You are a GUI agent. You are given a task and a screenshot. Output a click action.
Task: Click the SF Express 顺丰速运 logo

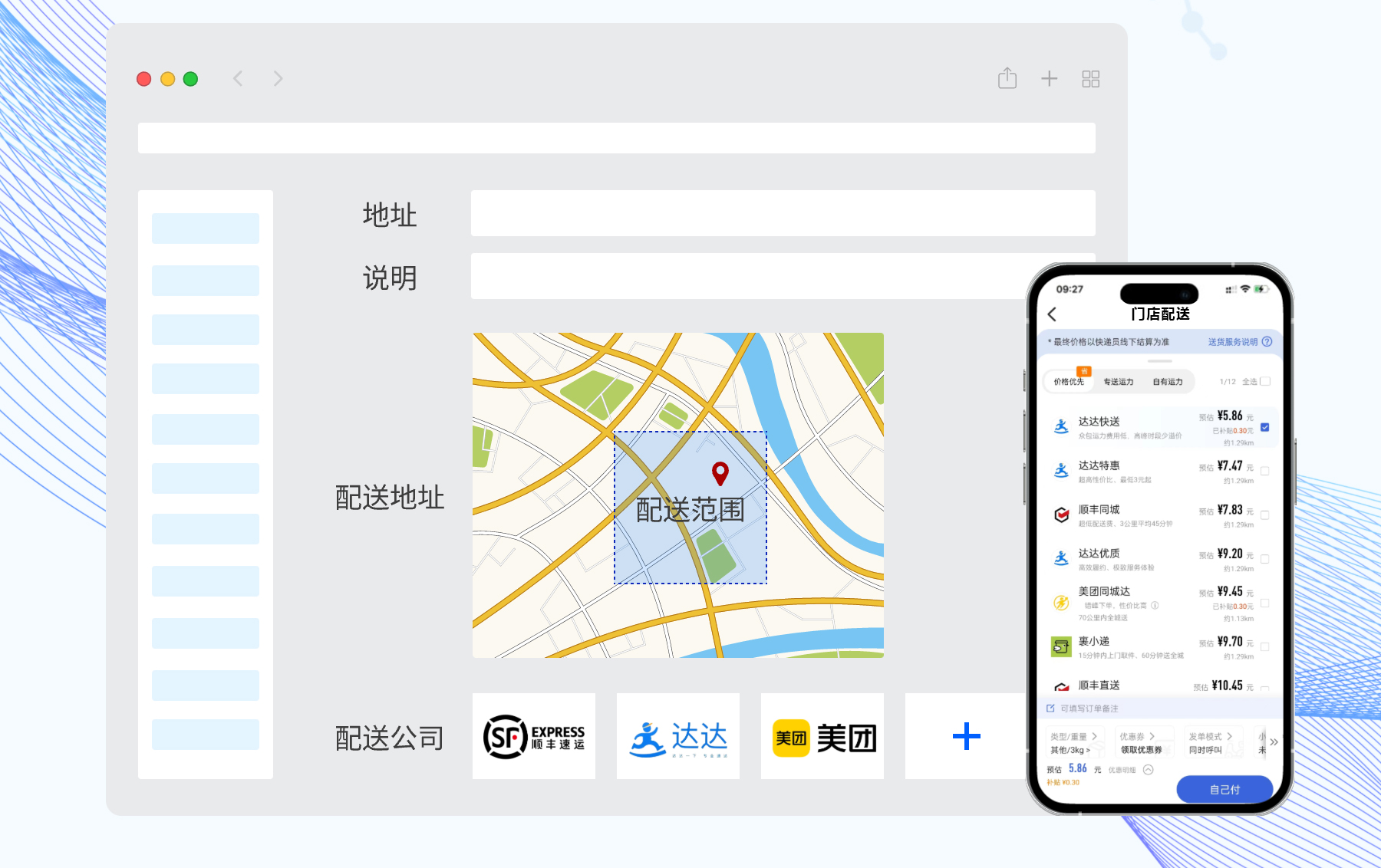point(533,736)
